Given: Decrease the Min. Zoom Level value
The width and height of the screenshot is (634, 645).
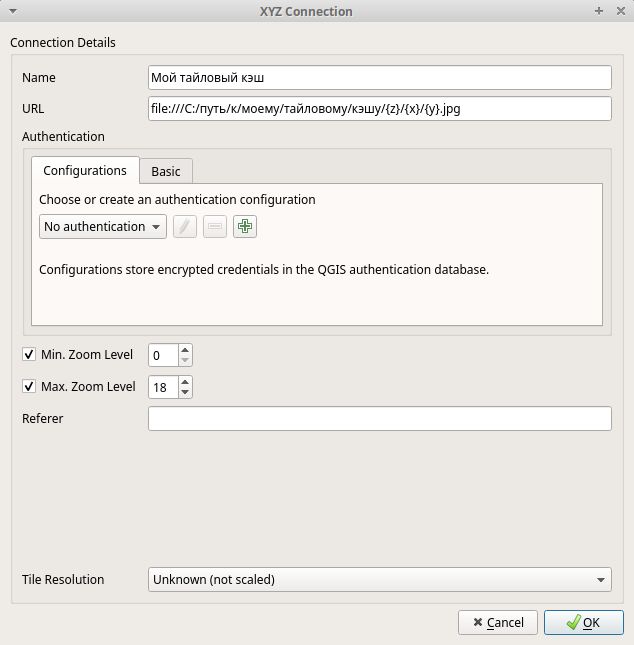Looking at the screenshot, I should 185,360.
